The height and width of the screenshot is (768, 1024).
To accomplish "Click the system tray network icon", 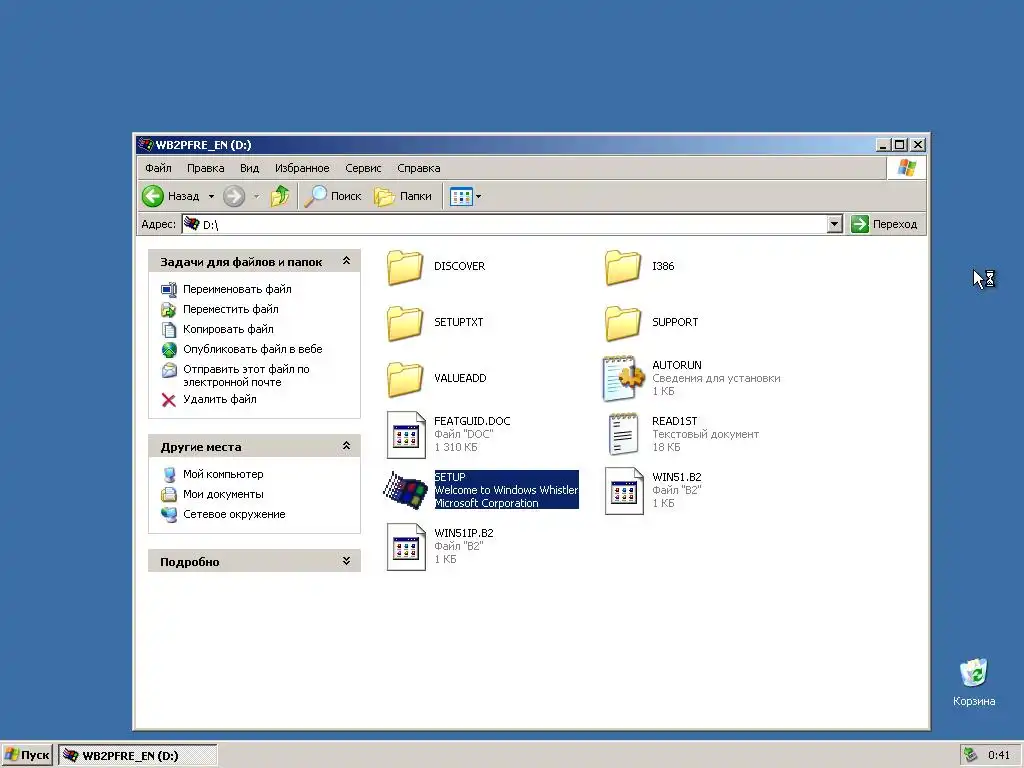I will tap(970, 755).
